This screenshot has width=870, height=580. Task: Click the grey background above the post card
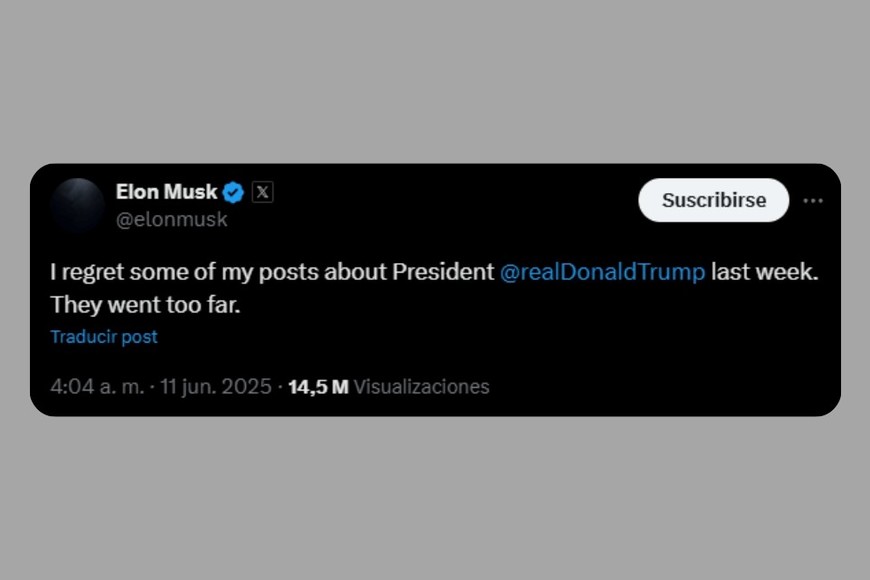point(435,80)
